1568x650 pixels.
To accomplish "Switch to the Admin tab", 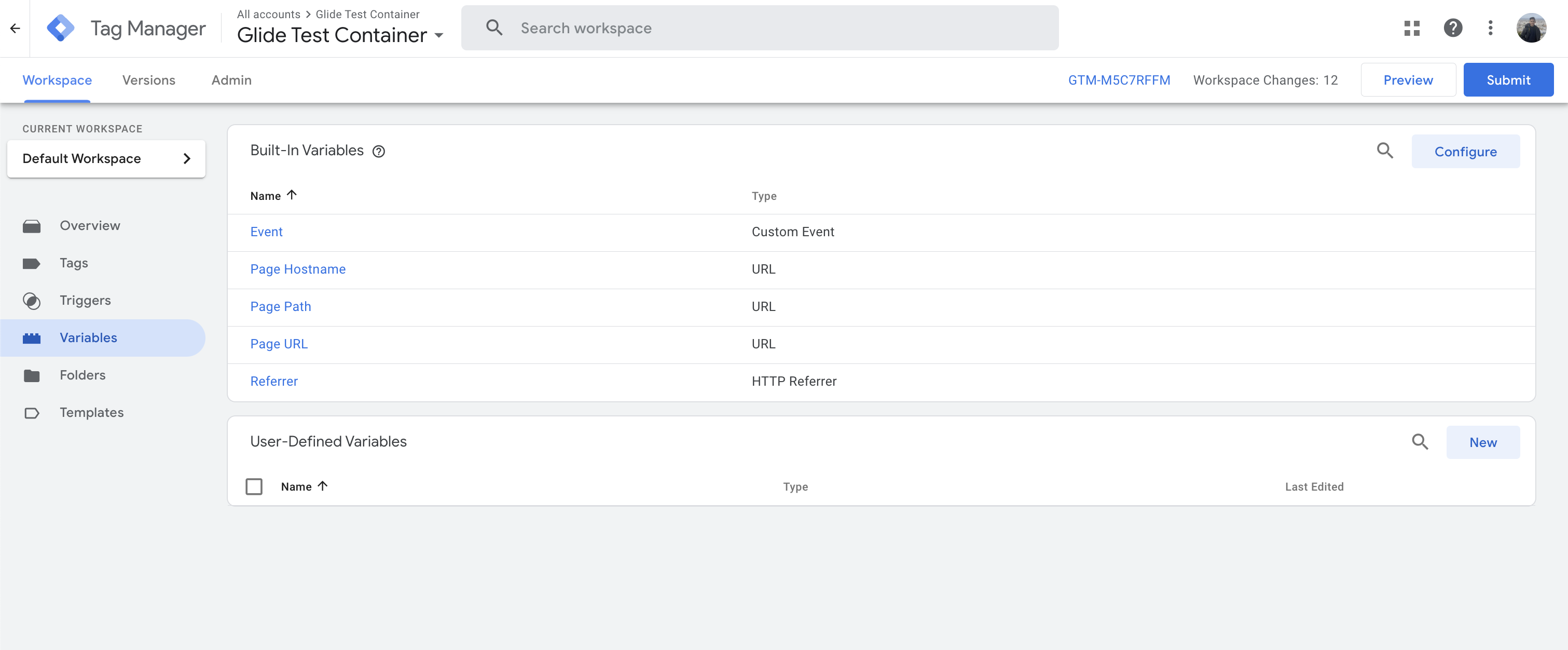I will tap(231, 80).
